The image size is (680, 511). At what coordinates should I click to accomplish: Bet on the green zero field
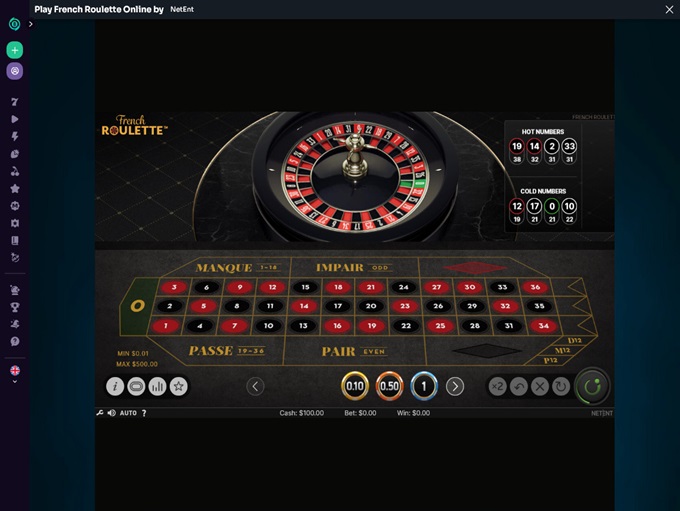[x=137, y=307]
